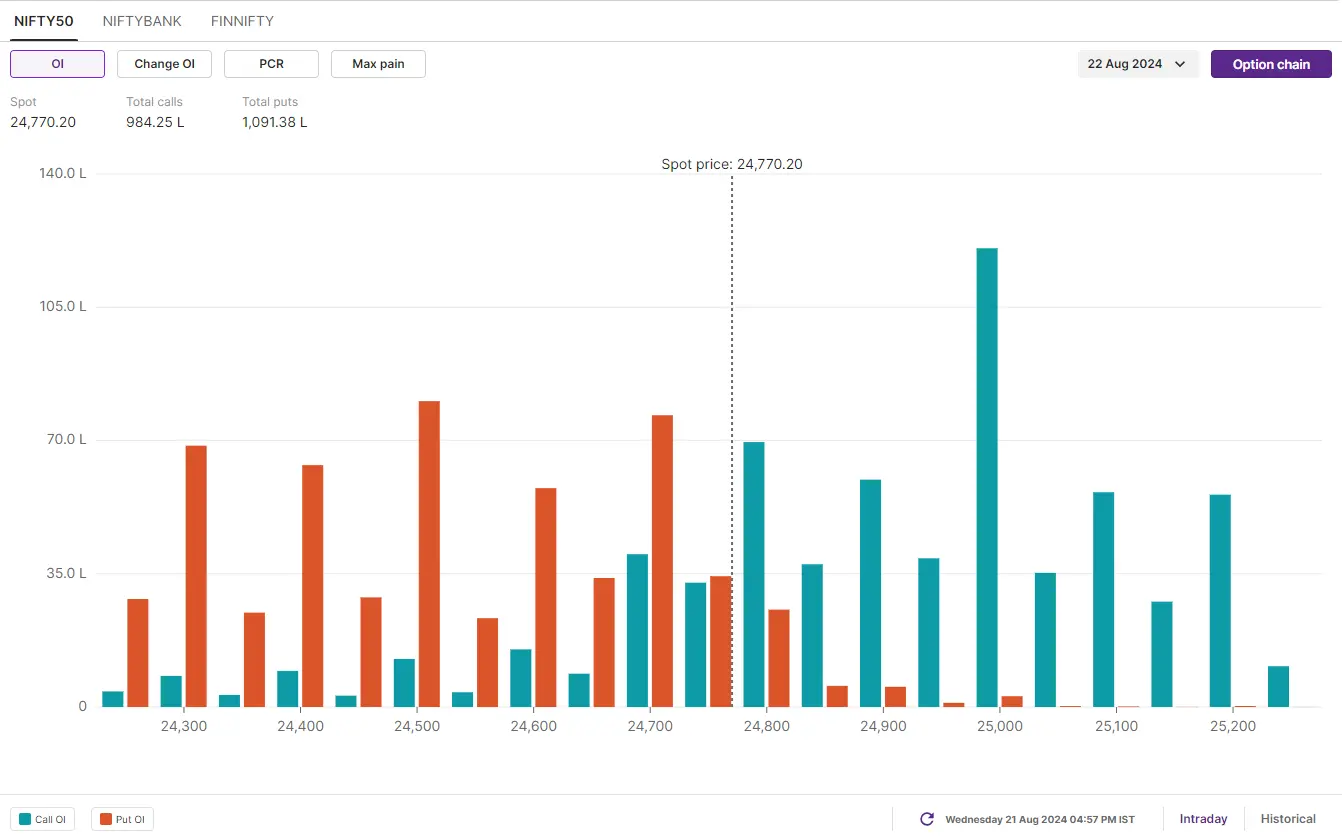Screen dimensions: 1342x837
Task: Click the chevron on the expiry date selector
Action: [x=1180, y=64]
